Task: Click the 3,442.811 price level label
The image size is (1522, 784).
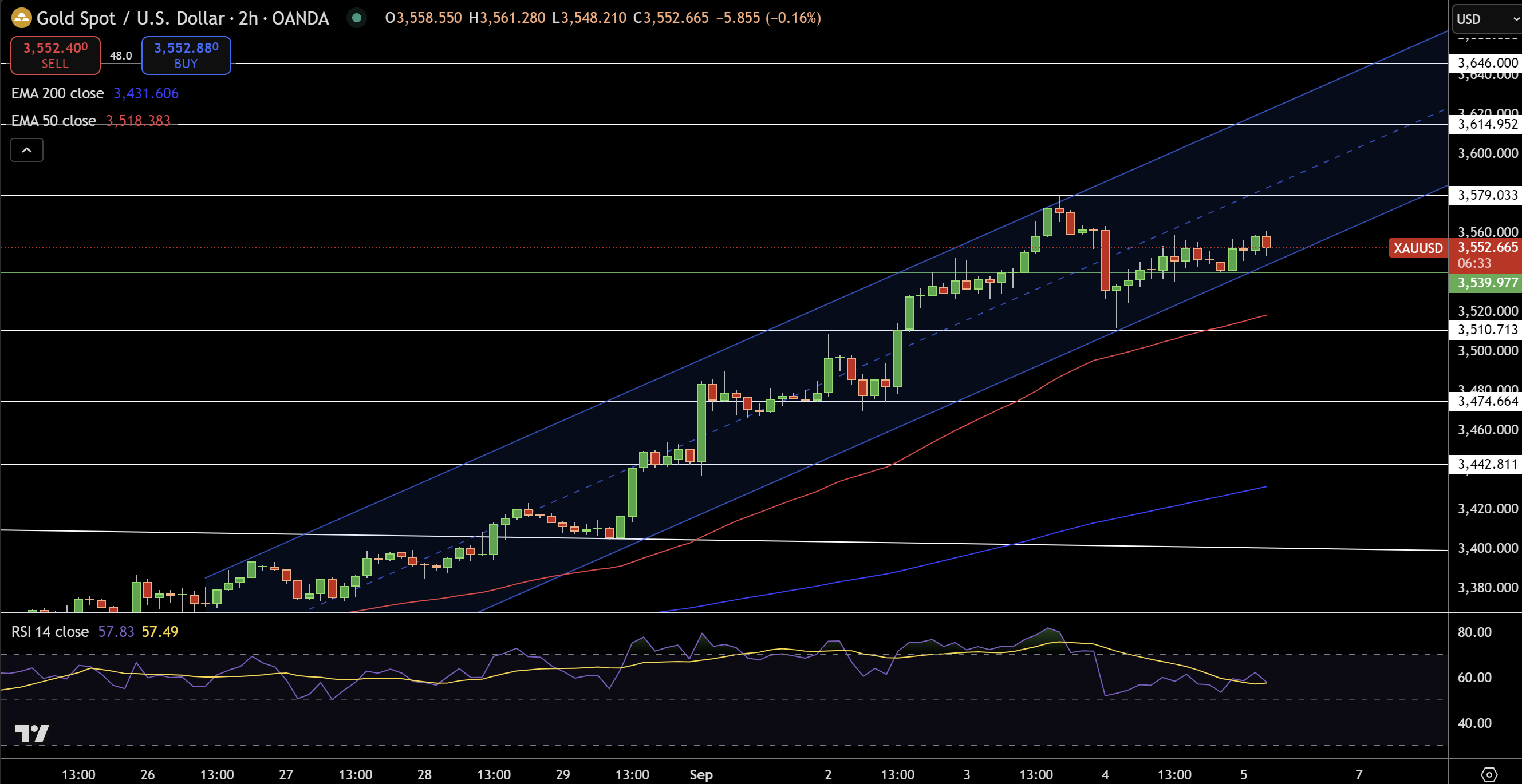Action: pos(1486,464)
